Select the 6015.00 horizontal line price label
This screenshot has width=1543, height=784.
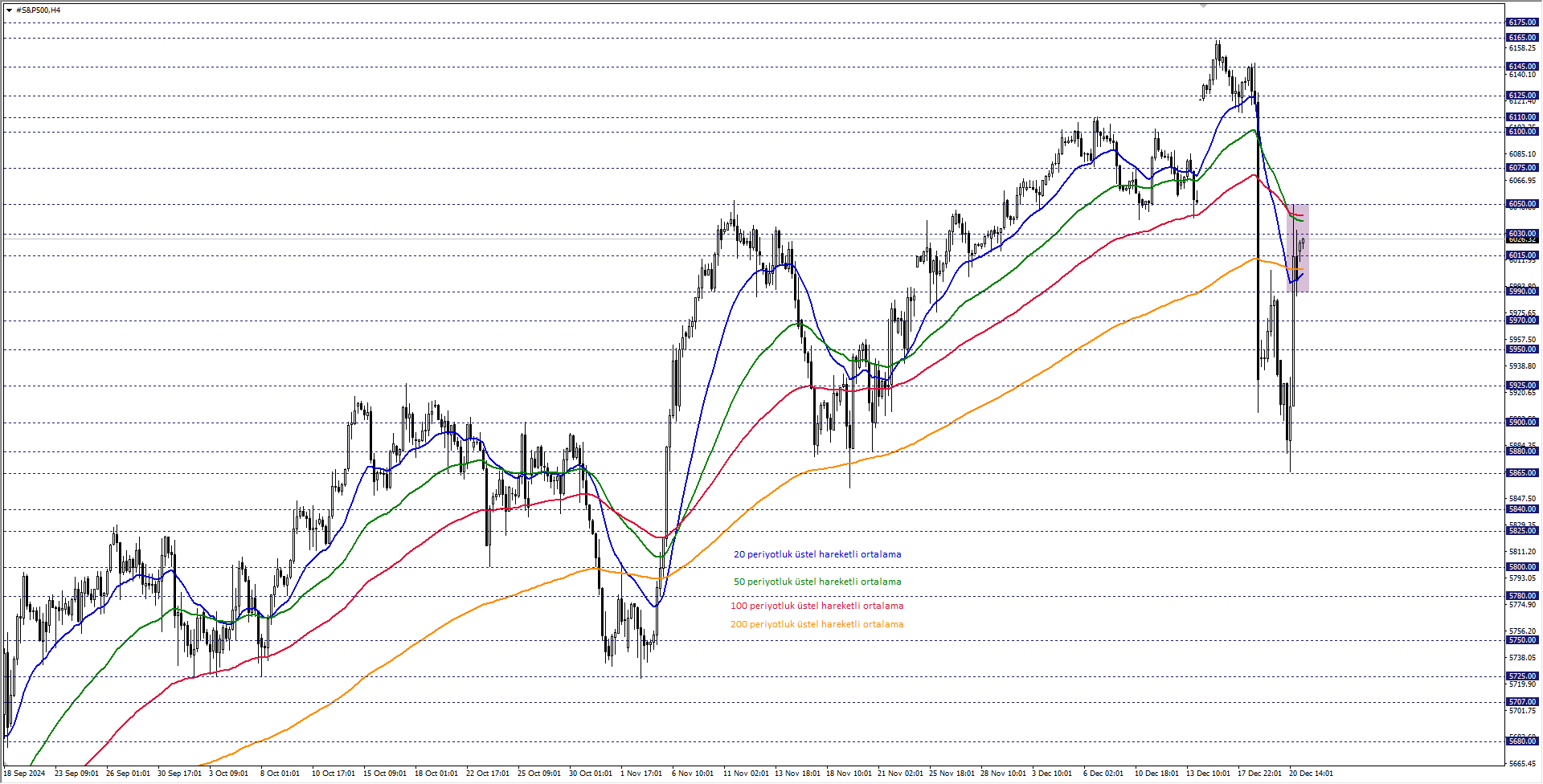tap(1522, 255)
